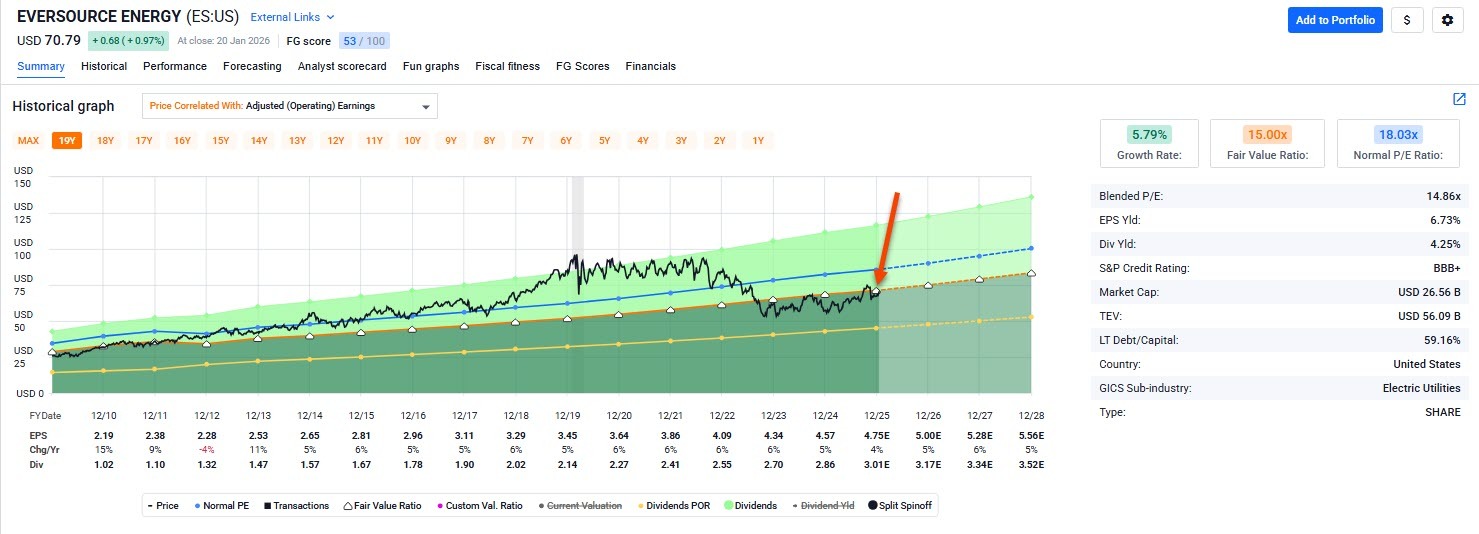Click the negative -4% Chg/Yr value
Viewport: 1479px width, 534px height.
207,450
